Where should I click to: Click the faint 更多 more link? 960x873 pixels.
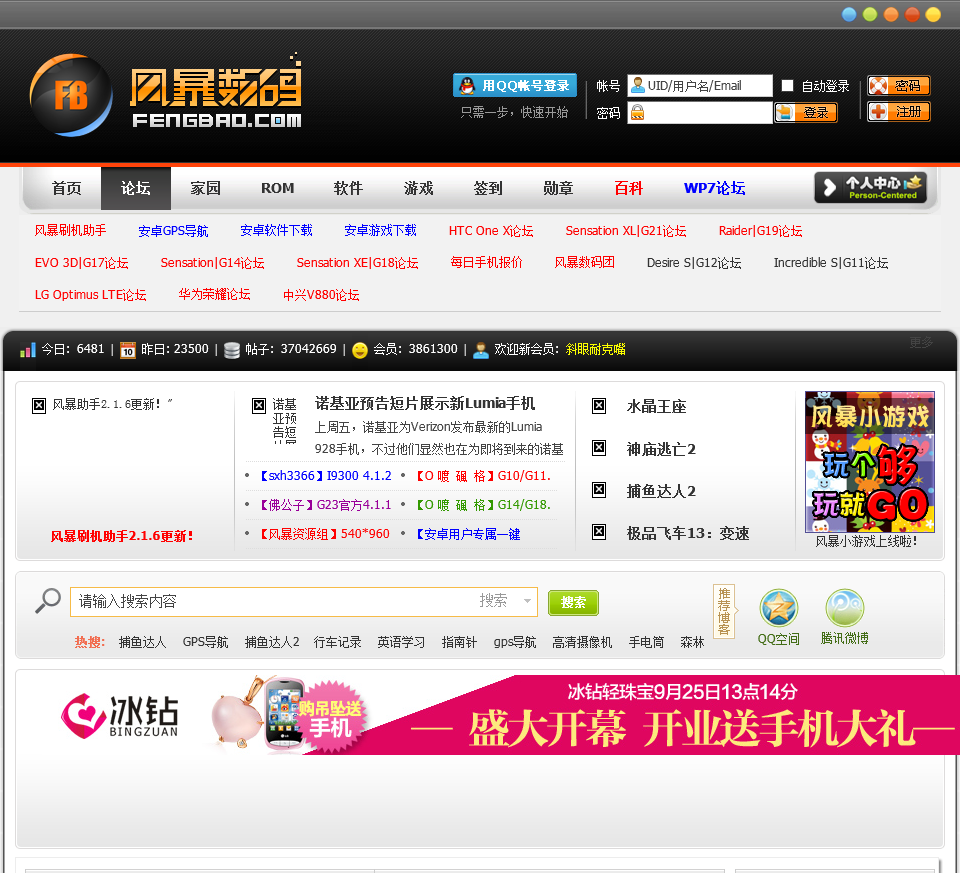pyautogui.click(x=921, y=342)
